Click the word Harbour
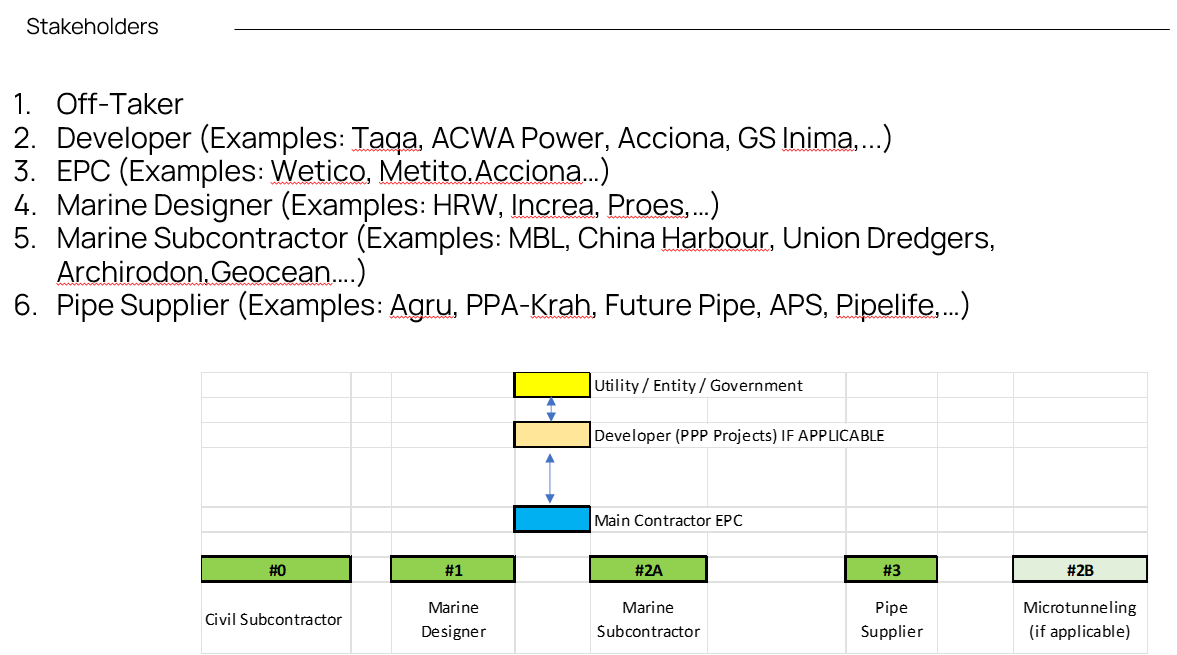Image resolution: width=1177 pixels, height=655 pixels. pyautogui.click(x=715, y=239)
